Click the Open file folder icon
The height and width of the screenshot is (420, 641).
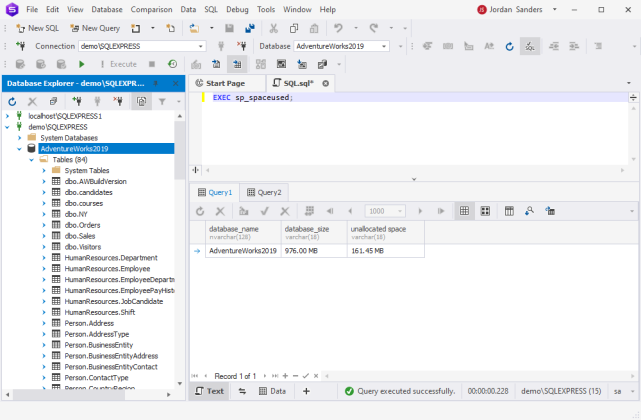pyautogui.click(x=194, y=28)
